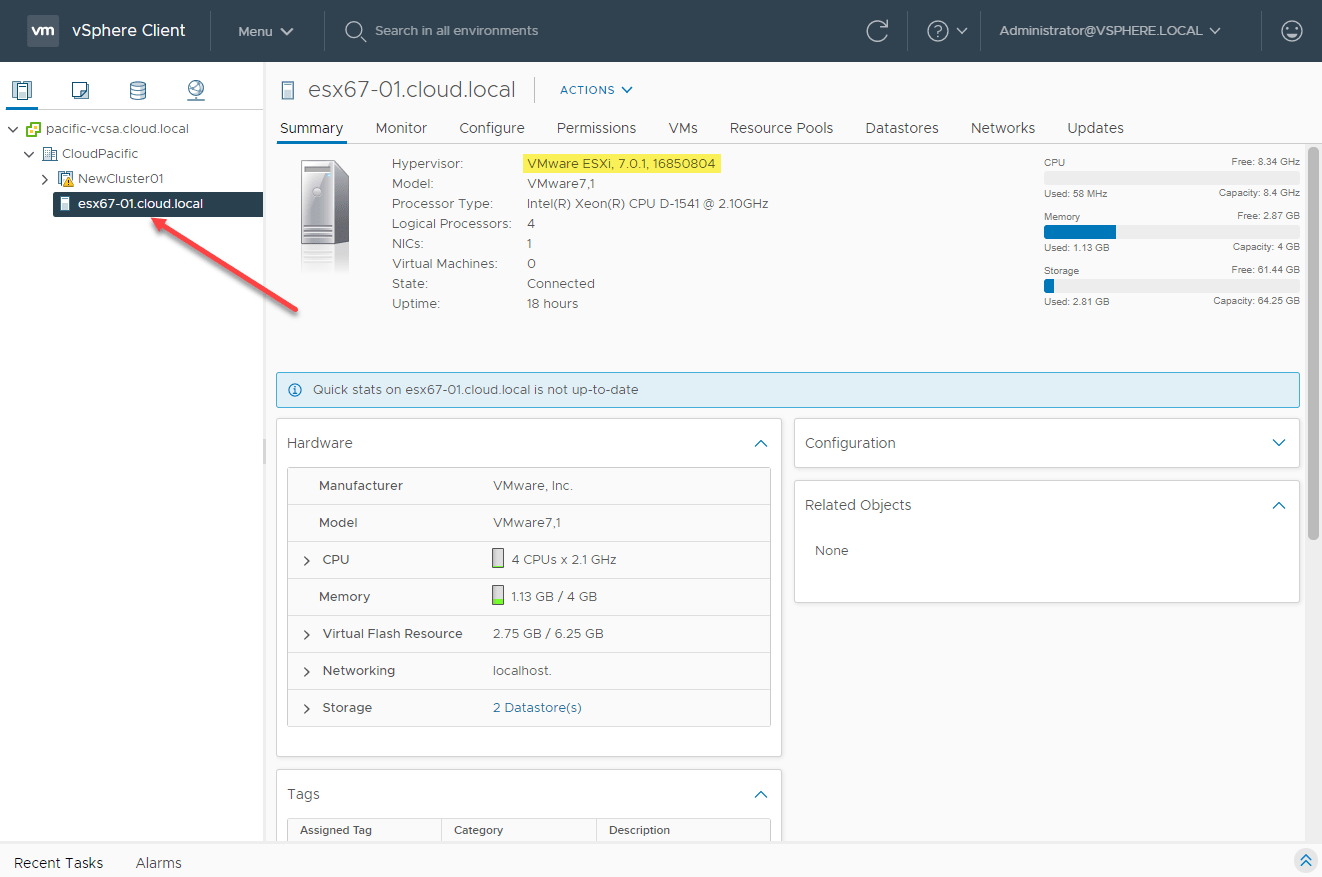Click the processor type Intel(R) Xeon(R) text

point(647,204)
